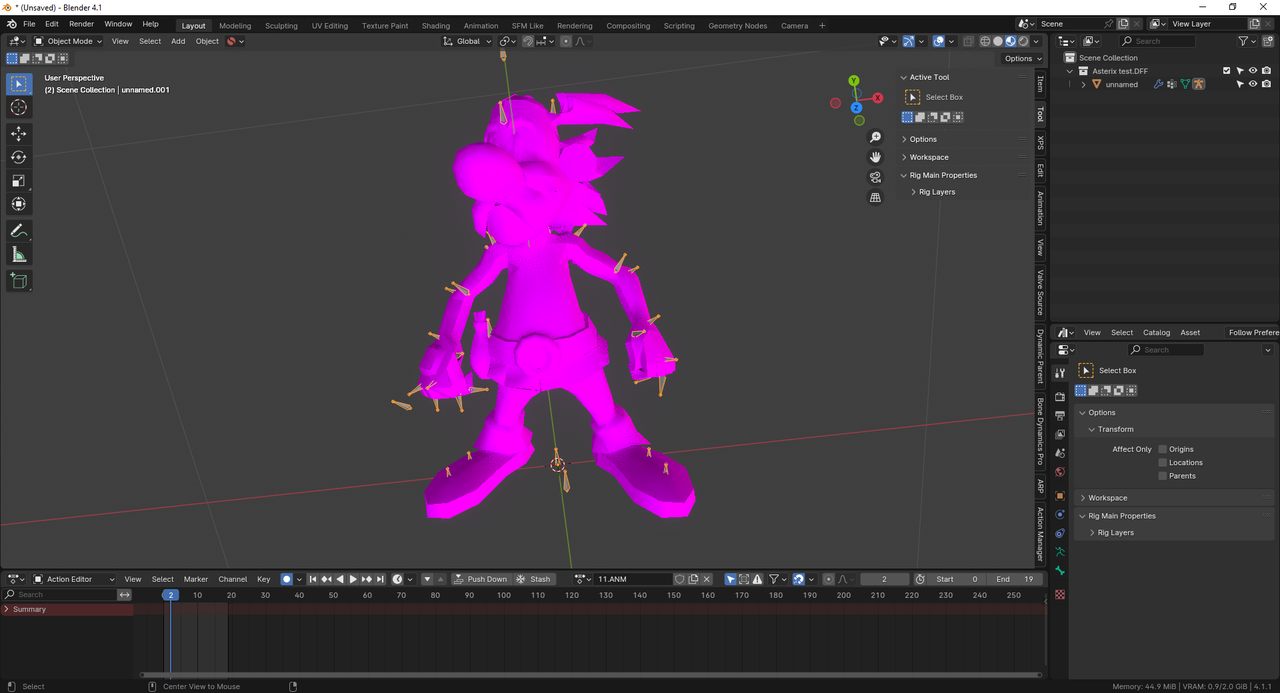Viewport: 1280px width, 693px height.
Task: Open Object properties tab (orange square)
Action: [x=1060, y=496]
